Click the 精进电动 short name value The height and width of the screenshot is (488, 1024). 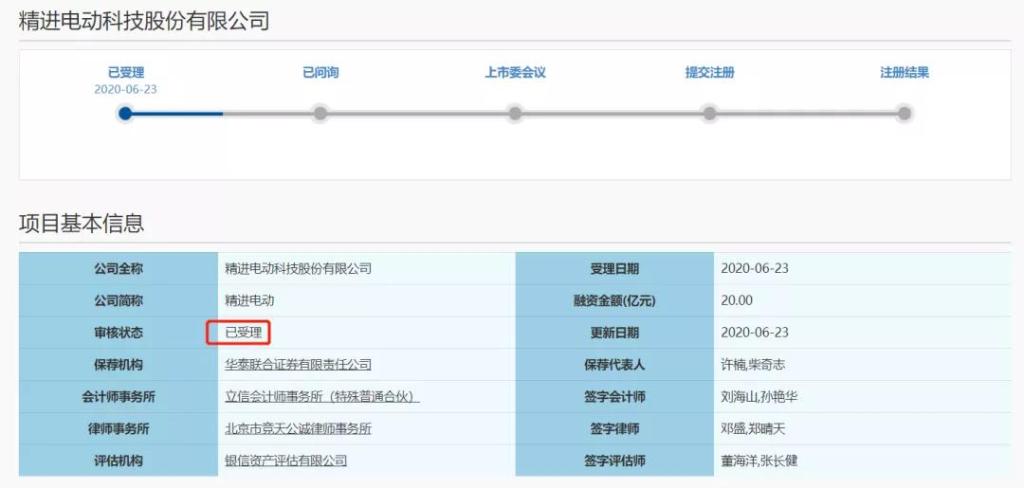[249, 301]
